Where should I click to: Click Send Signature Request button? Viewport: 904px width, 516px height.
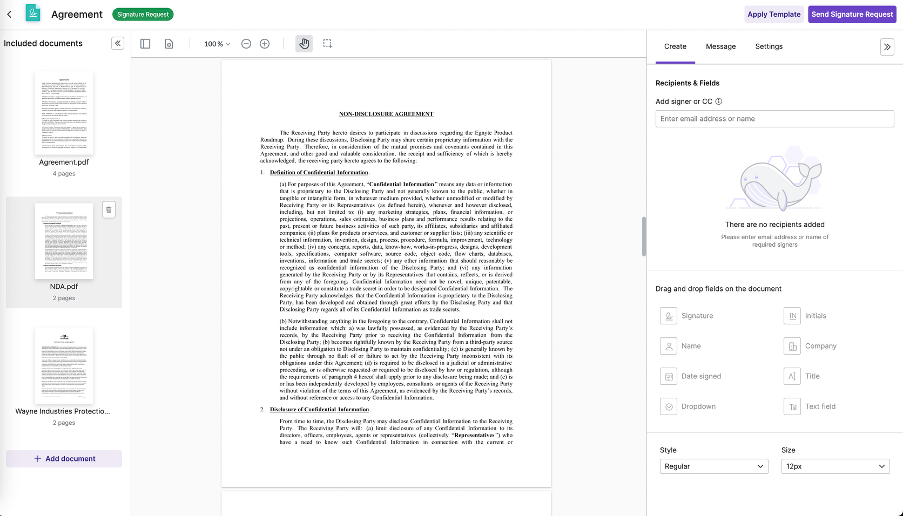[852, 14]
